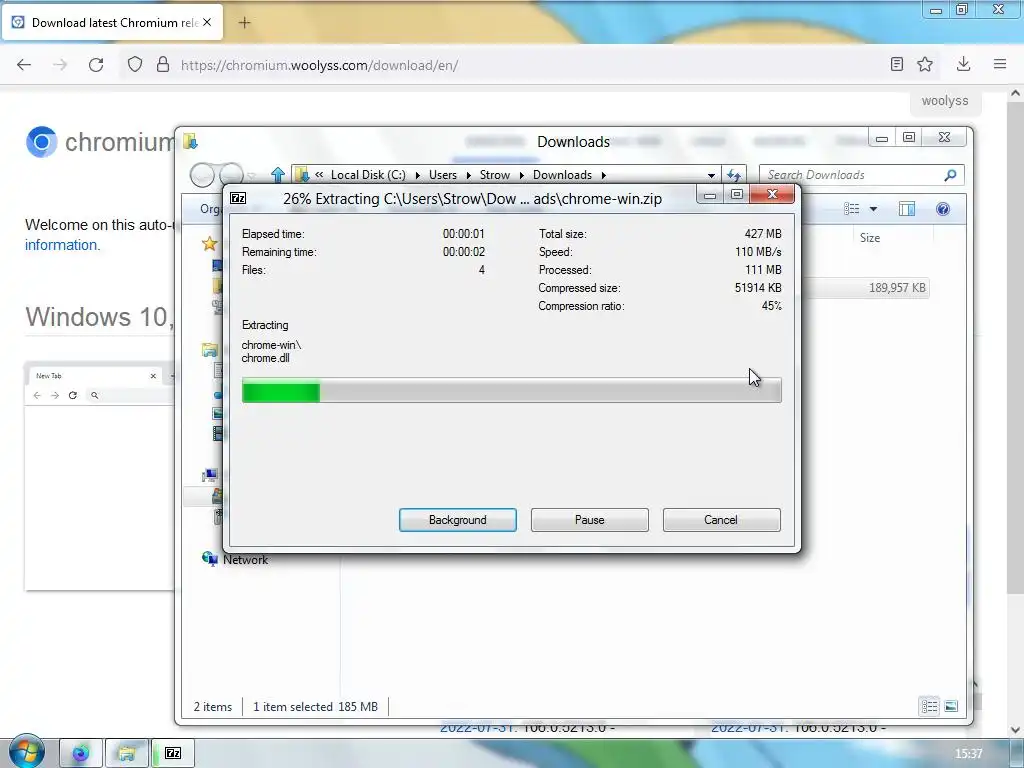Select Local Disk (C:) in the path
Screen dimensions: 1024x768
(x=368, y=175)
